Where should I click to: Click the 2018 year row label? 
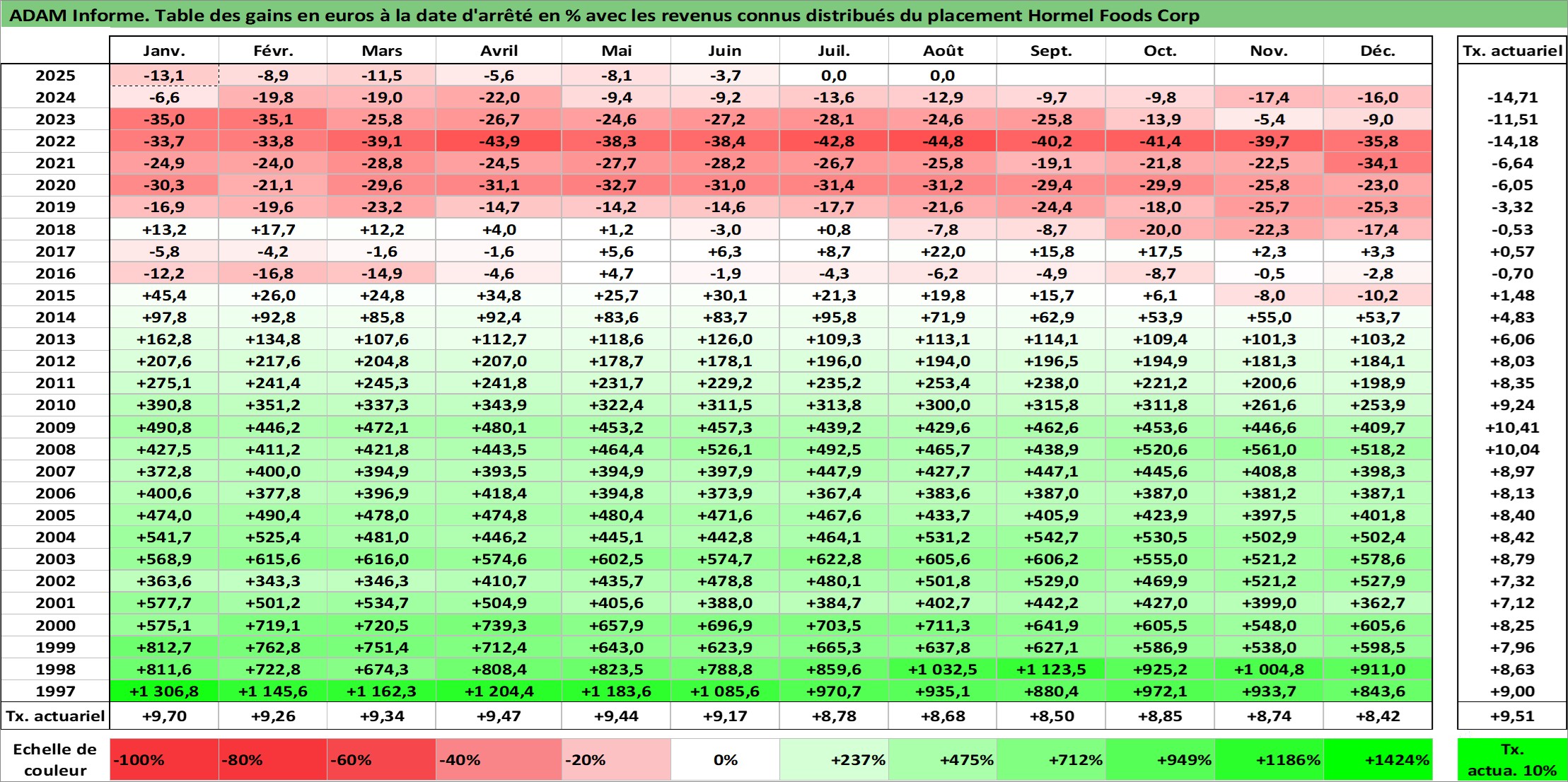55,230
